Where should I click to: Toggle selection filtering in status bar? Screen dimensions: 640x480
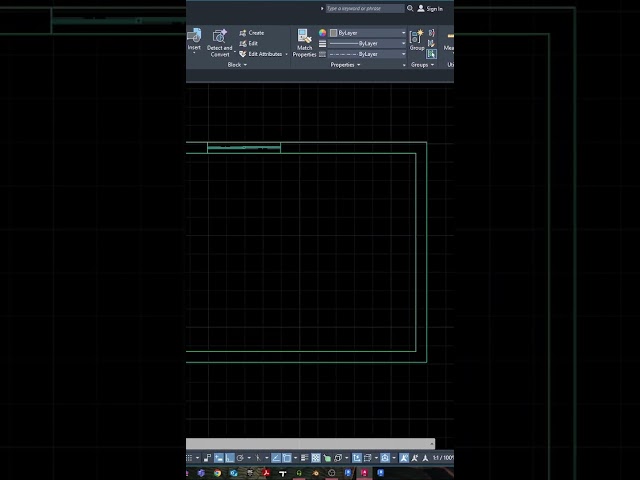coord(367,458)
